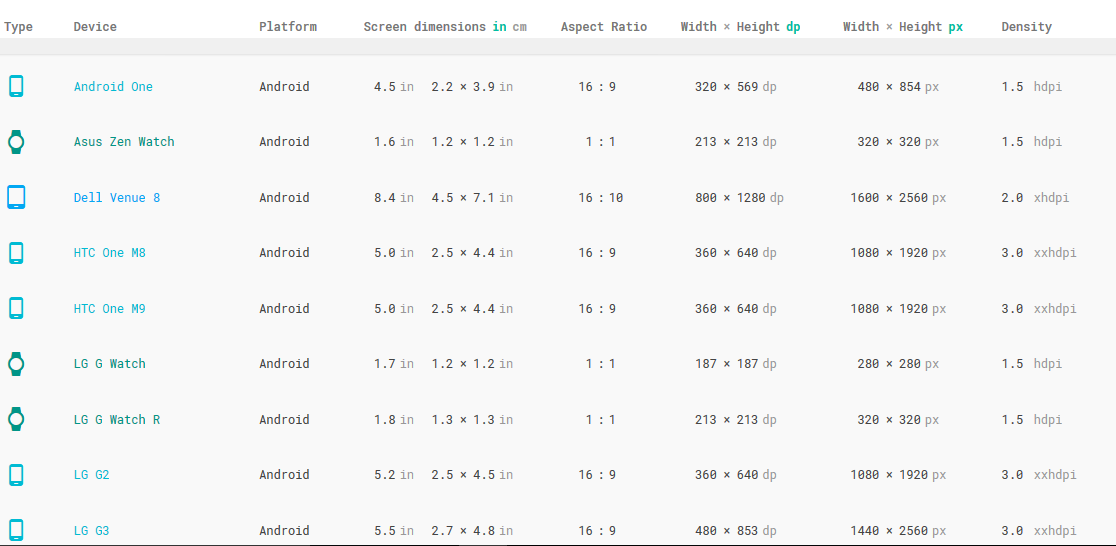
Task: Toggle the dp unit in Width × Height header
Action: pos(793,27)
